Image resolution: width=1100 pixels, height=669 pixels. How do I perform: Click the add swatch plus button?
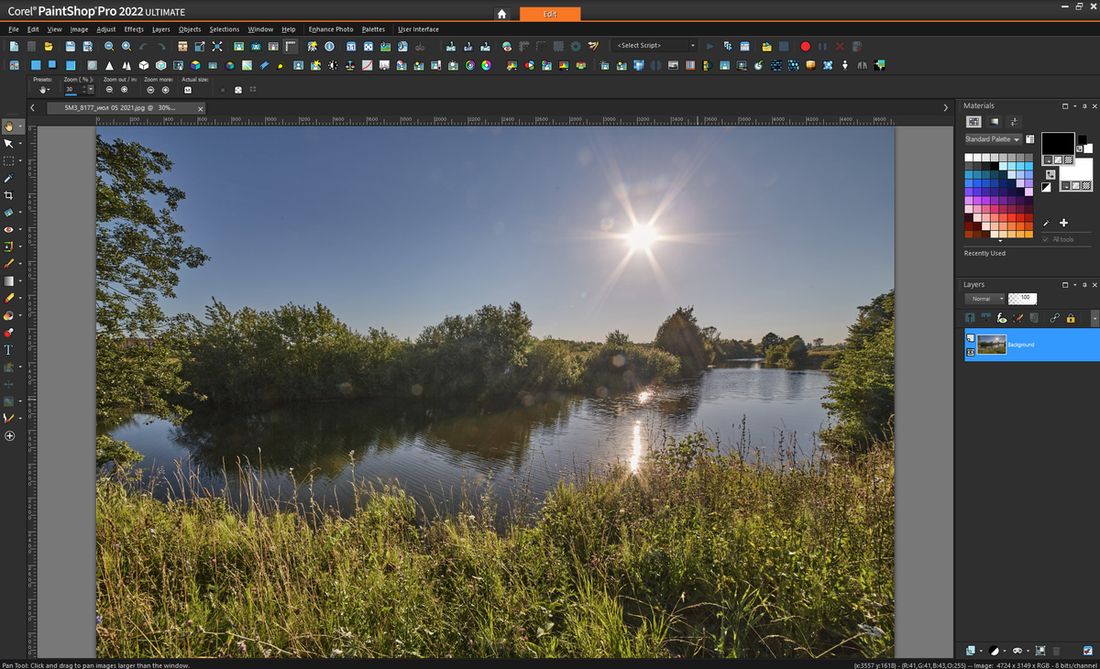point(1064,223)
